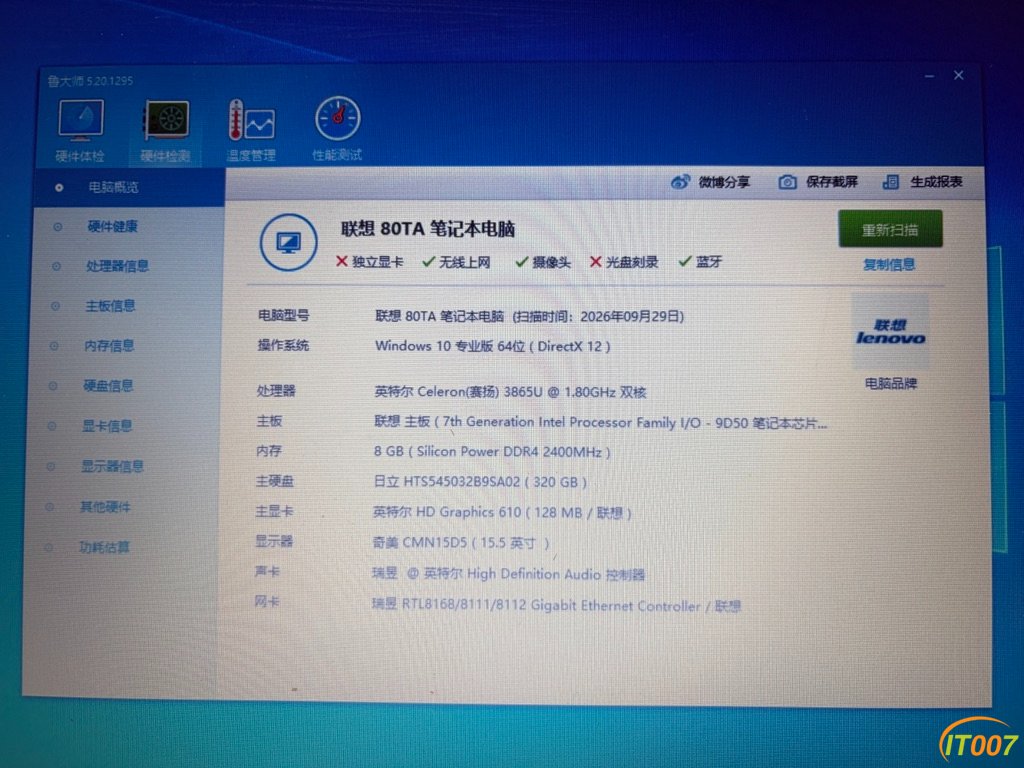Click the 无线上网 status indicator
This screenshot has width=1024, height=768.
click(x=456, y=262)
